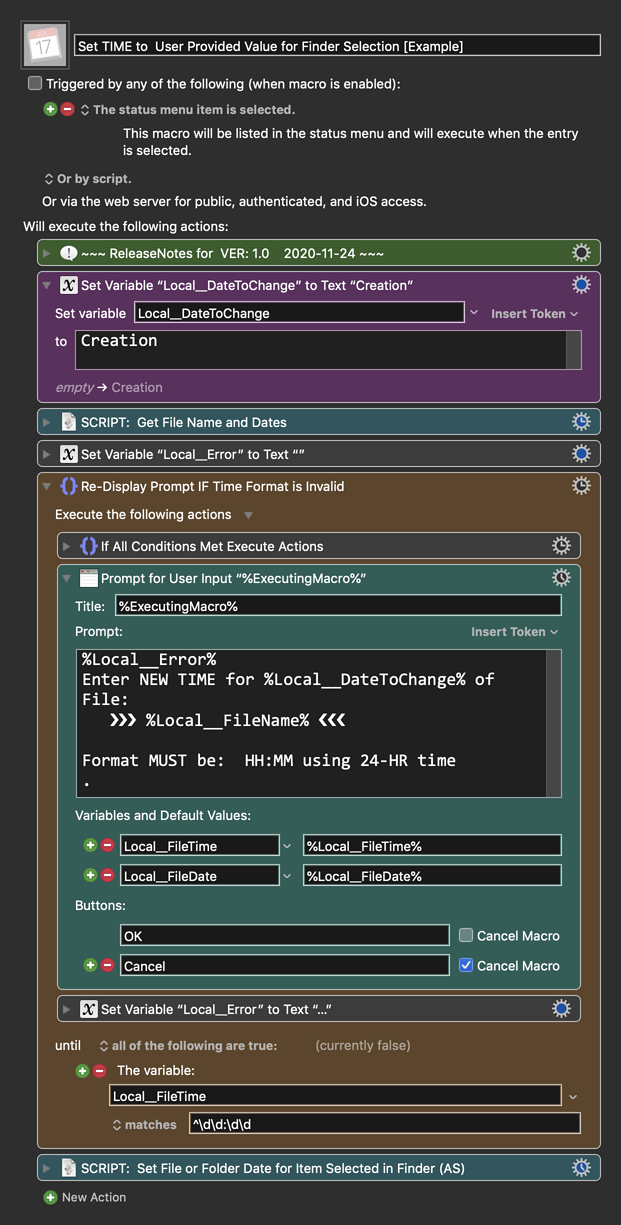Edit condition variable field Local__FileTime

(335, 1096)
